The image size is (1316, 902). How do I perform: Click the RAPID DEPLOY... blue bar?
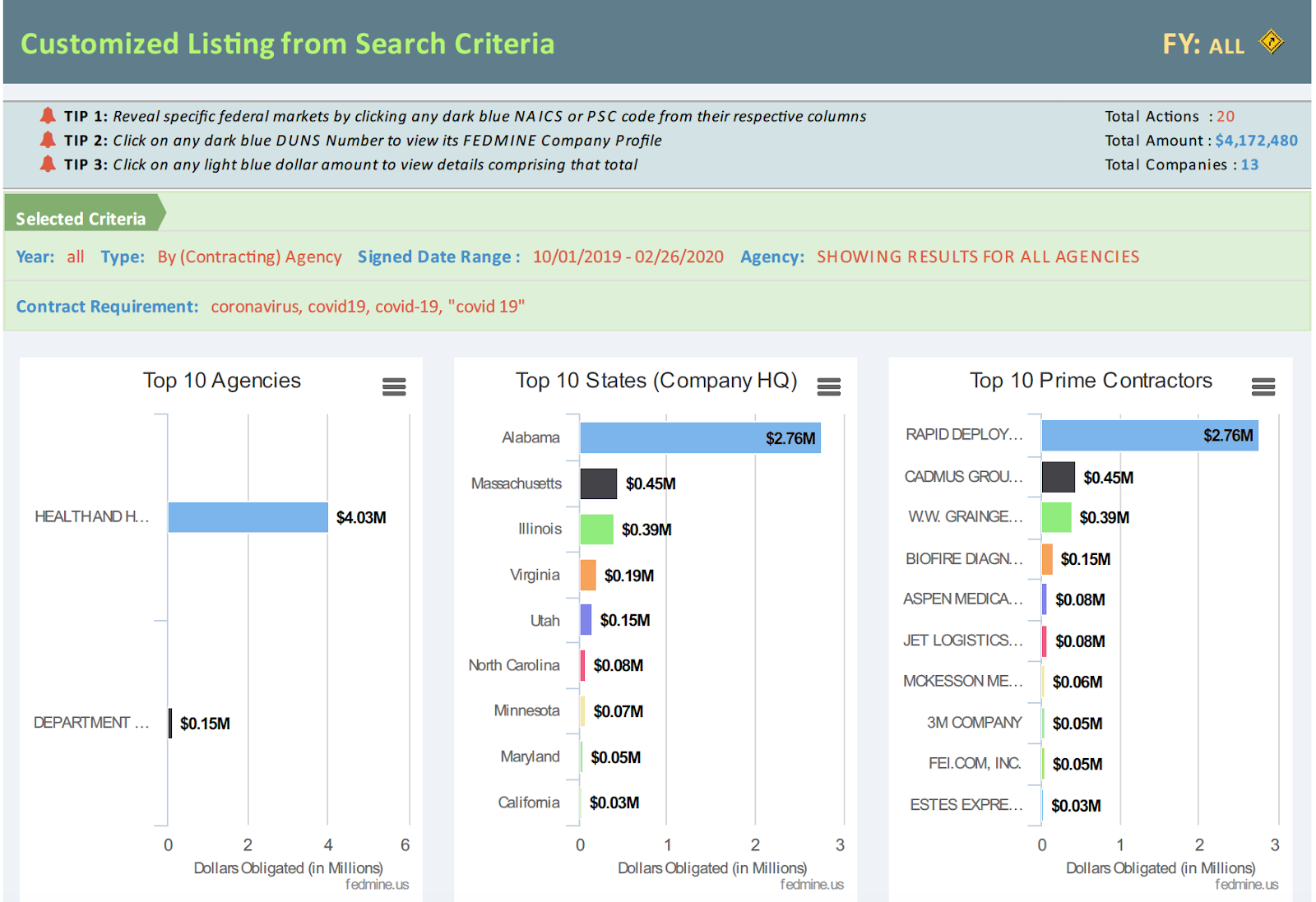point(1150,435)
